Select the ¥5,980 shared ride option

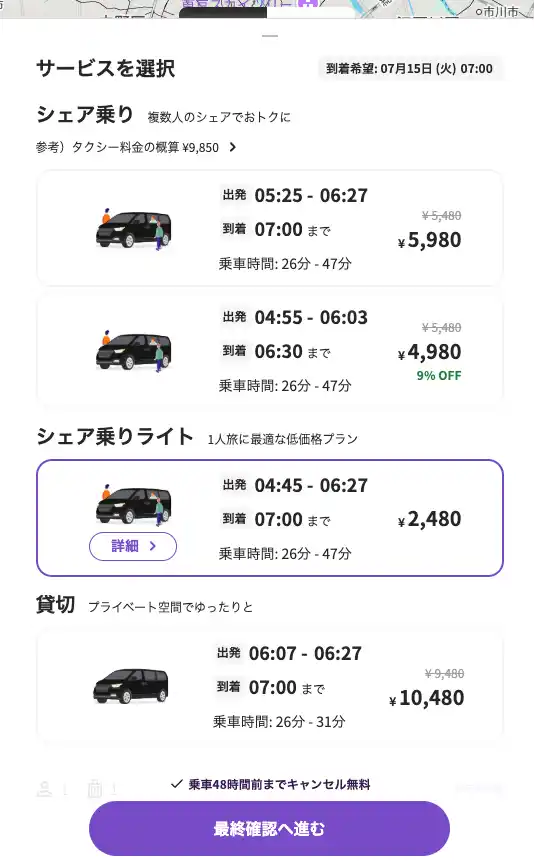(x=269, y=228)
